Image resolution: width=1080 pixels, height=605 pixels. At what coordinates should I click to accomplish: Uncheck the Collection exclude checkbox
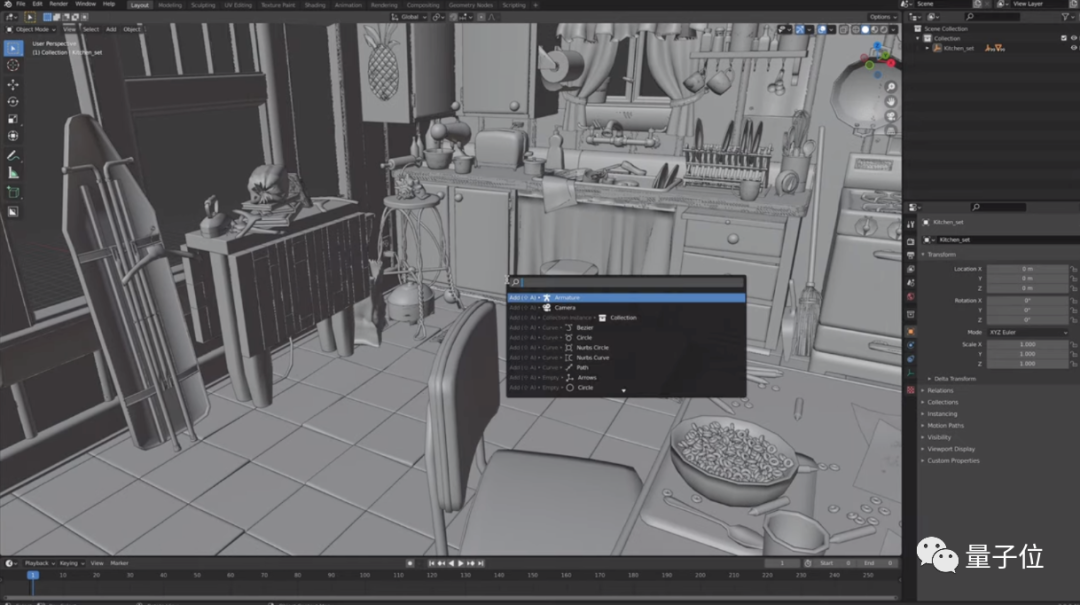[1063, 38]
